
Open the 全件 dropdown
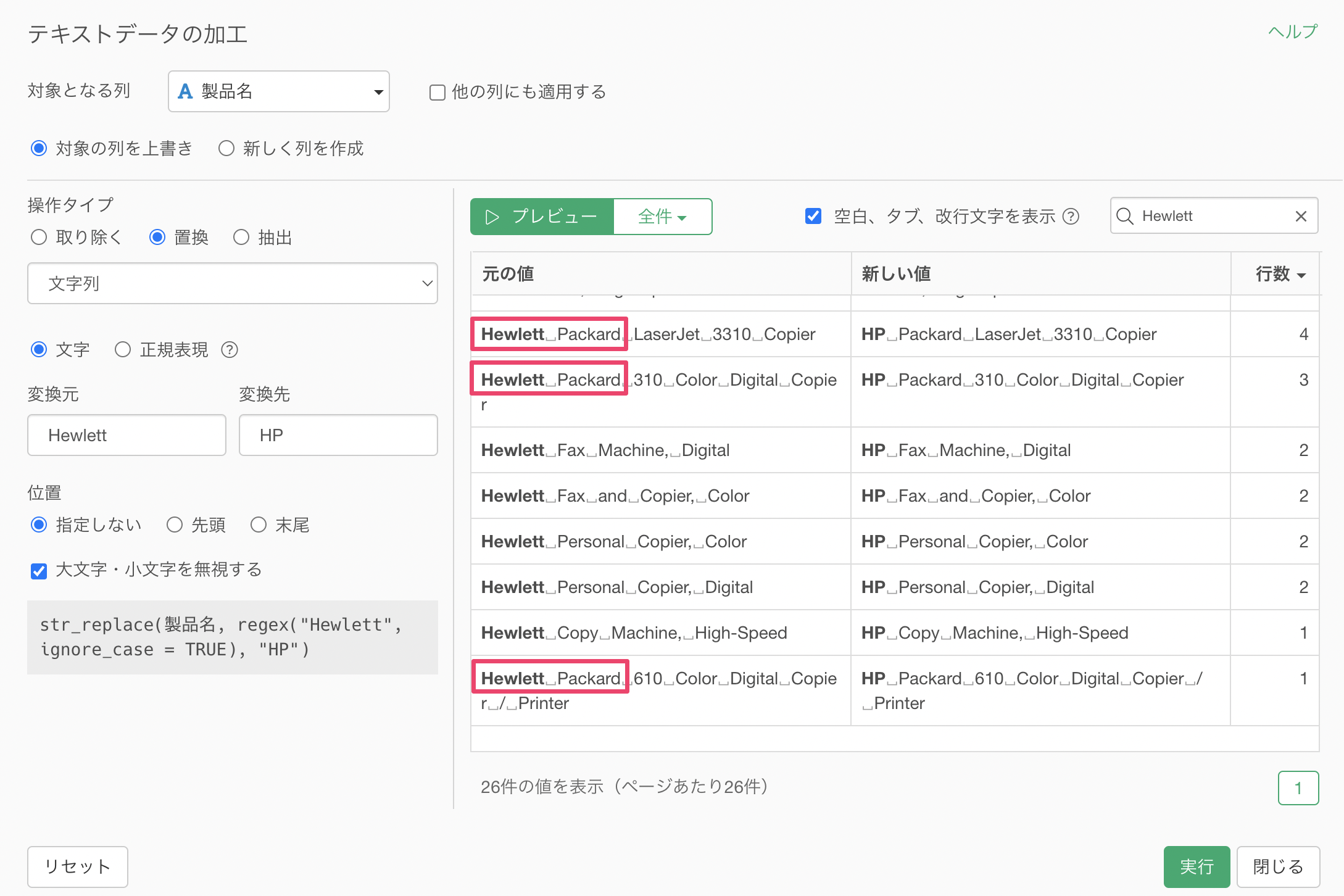pyautogui.click(x=663, y=217)
